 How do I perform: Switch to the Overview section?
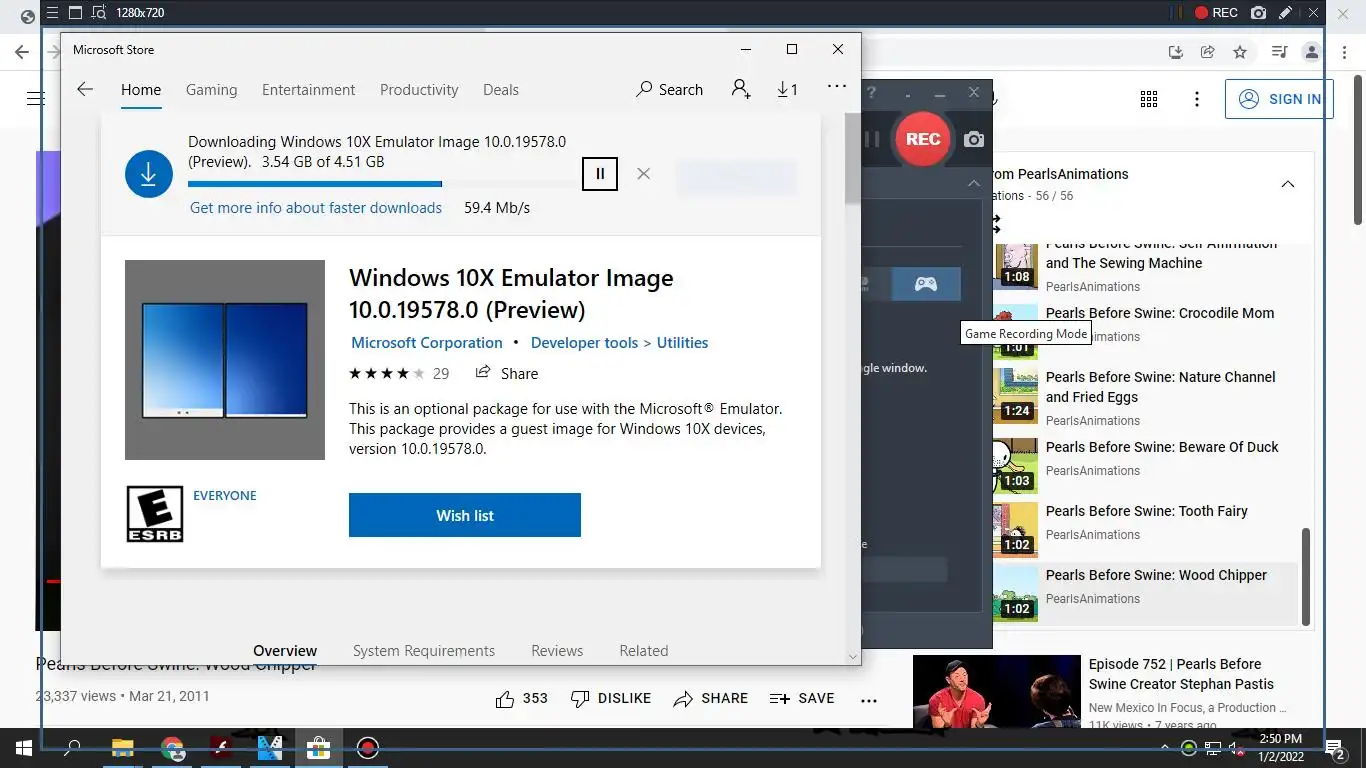point(285,650)
